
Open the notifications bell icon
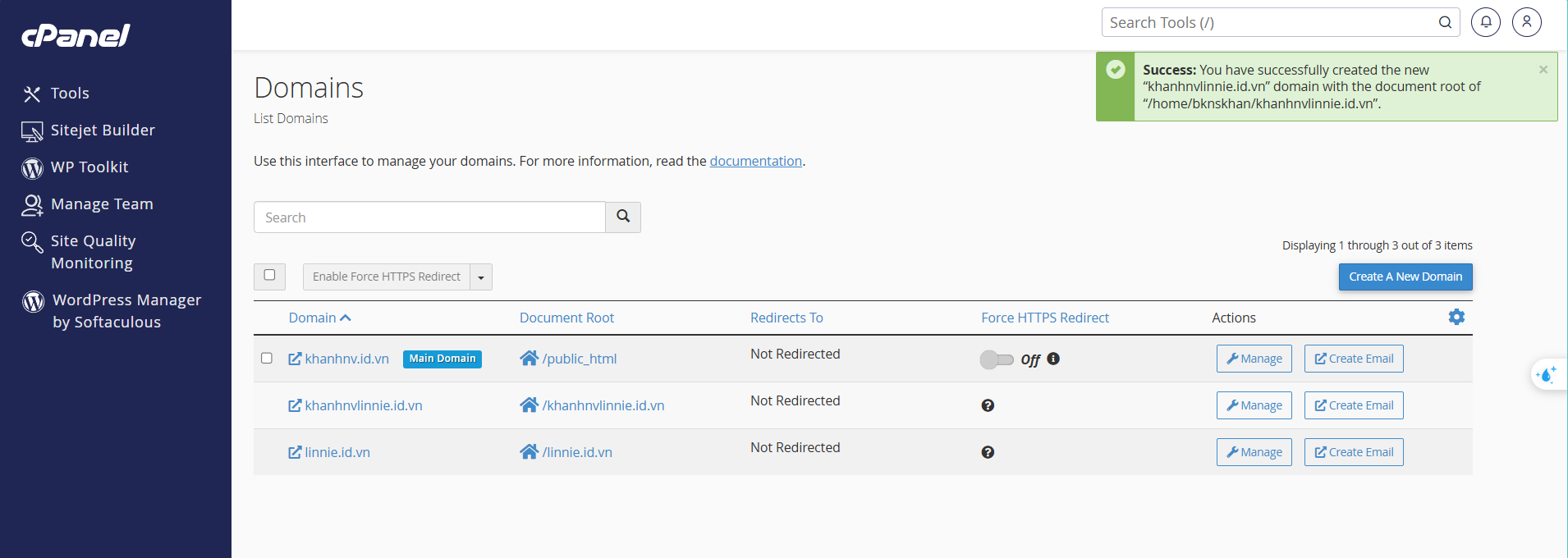pos(1486,22)
